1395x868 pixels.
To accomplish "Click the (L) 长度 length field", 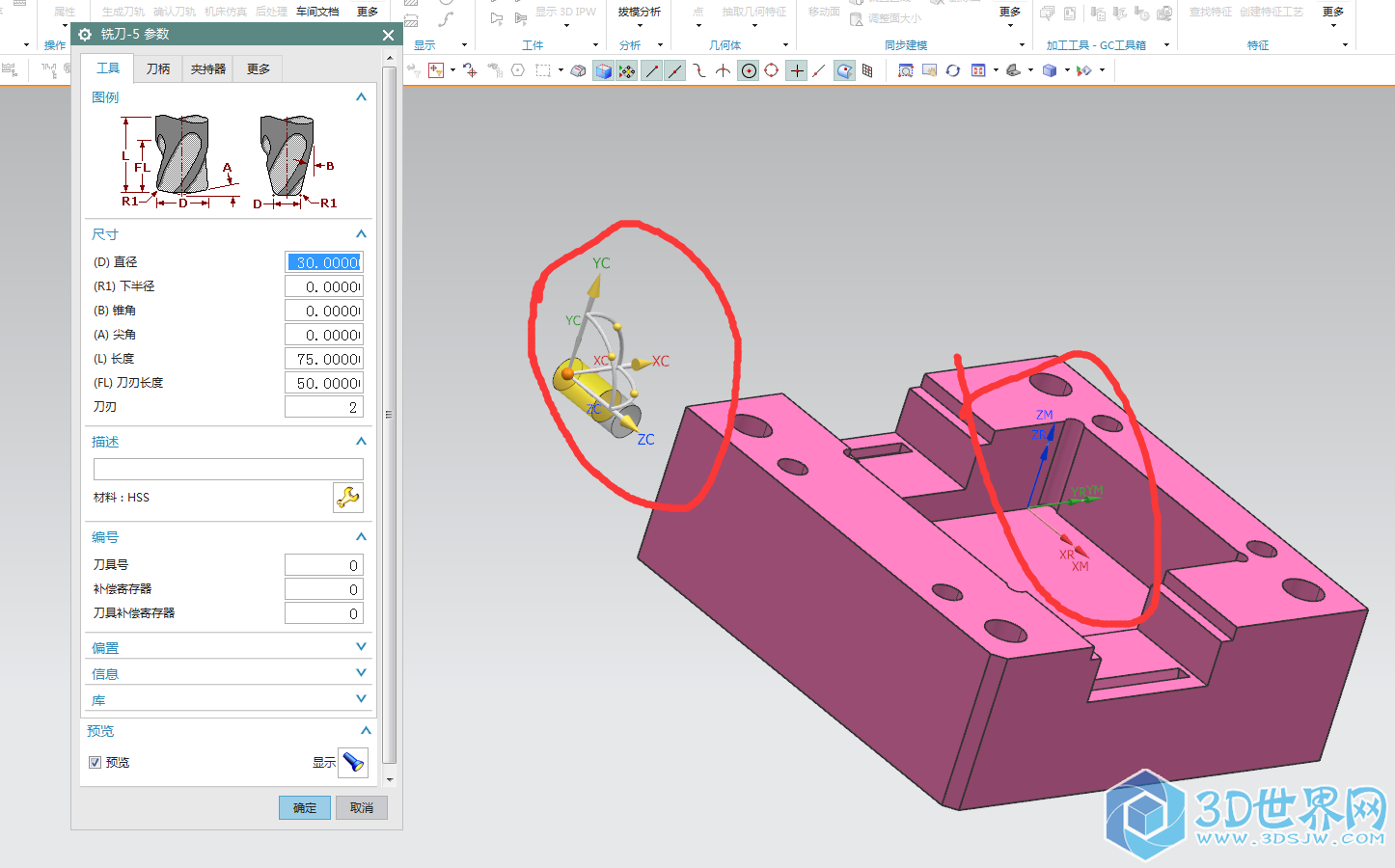I will (324, 359).
